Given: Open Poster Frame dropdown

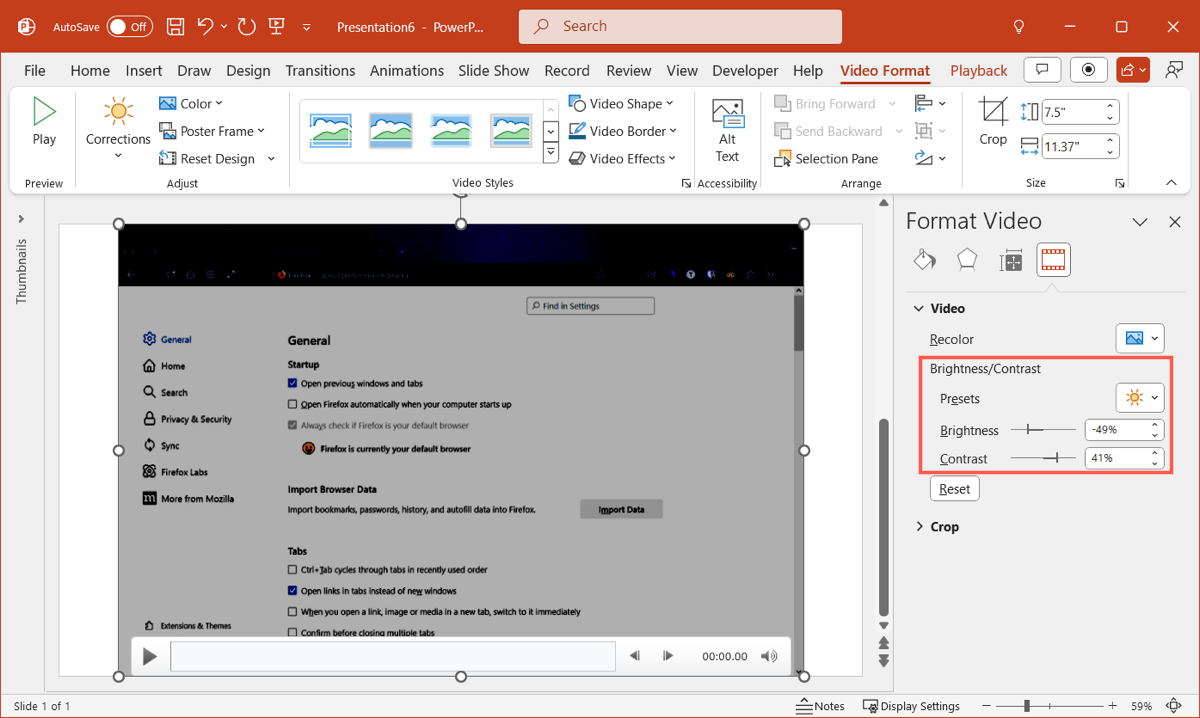Looking at the screenshot, I should click(x=213, y=131).
